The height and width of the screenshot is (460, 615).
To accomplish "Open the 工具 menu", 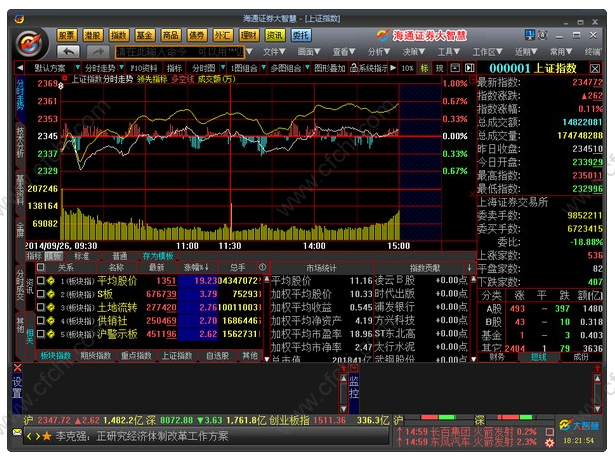I will [x=449, y=52].
